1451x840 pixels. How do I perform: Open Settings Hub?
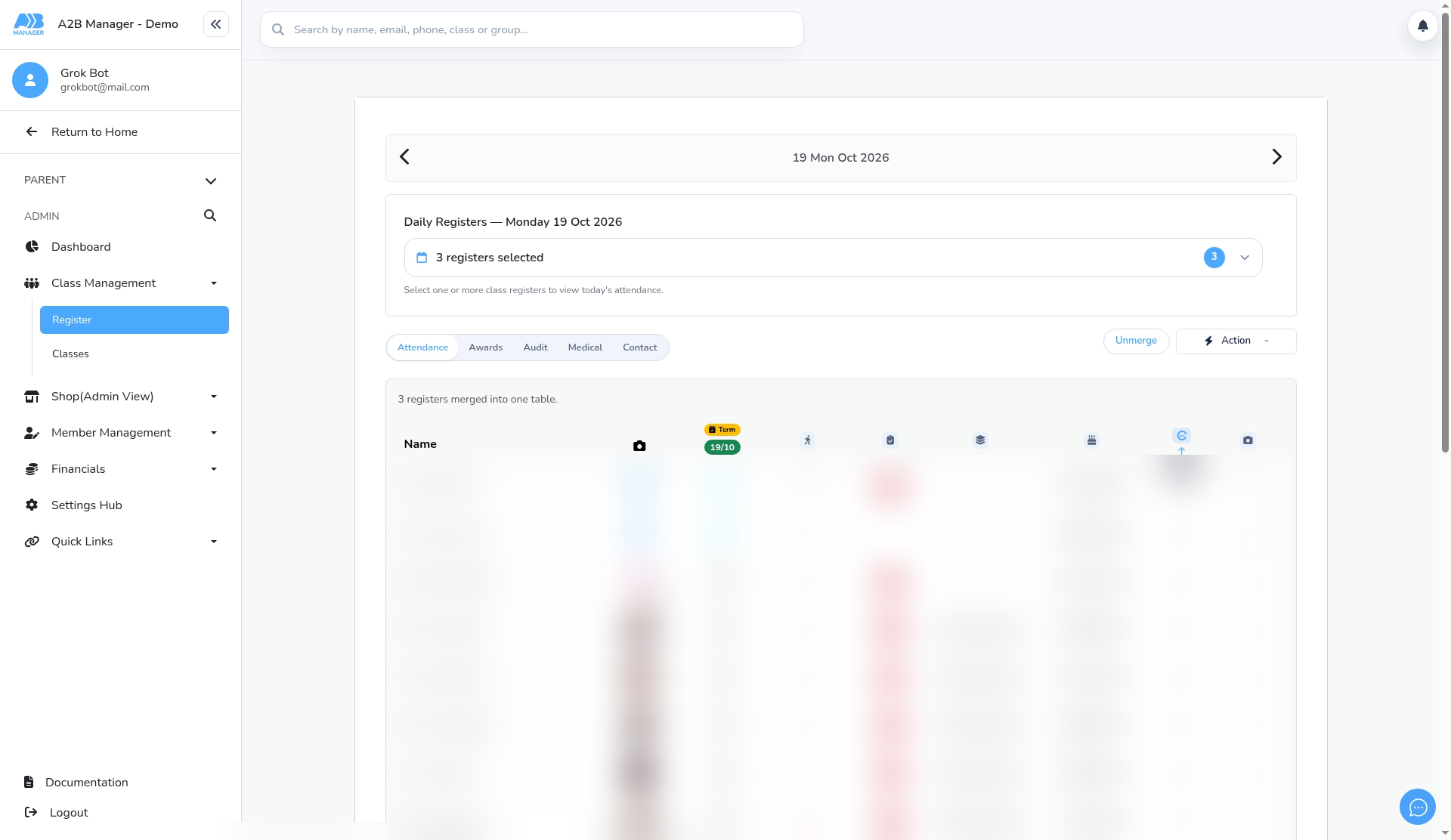[86, 505]
